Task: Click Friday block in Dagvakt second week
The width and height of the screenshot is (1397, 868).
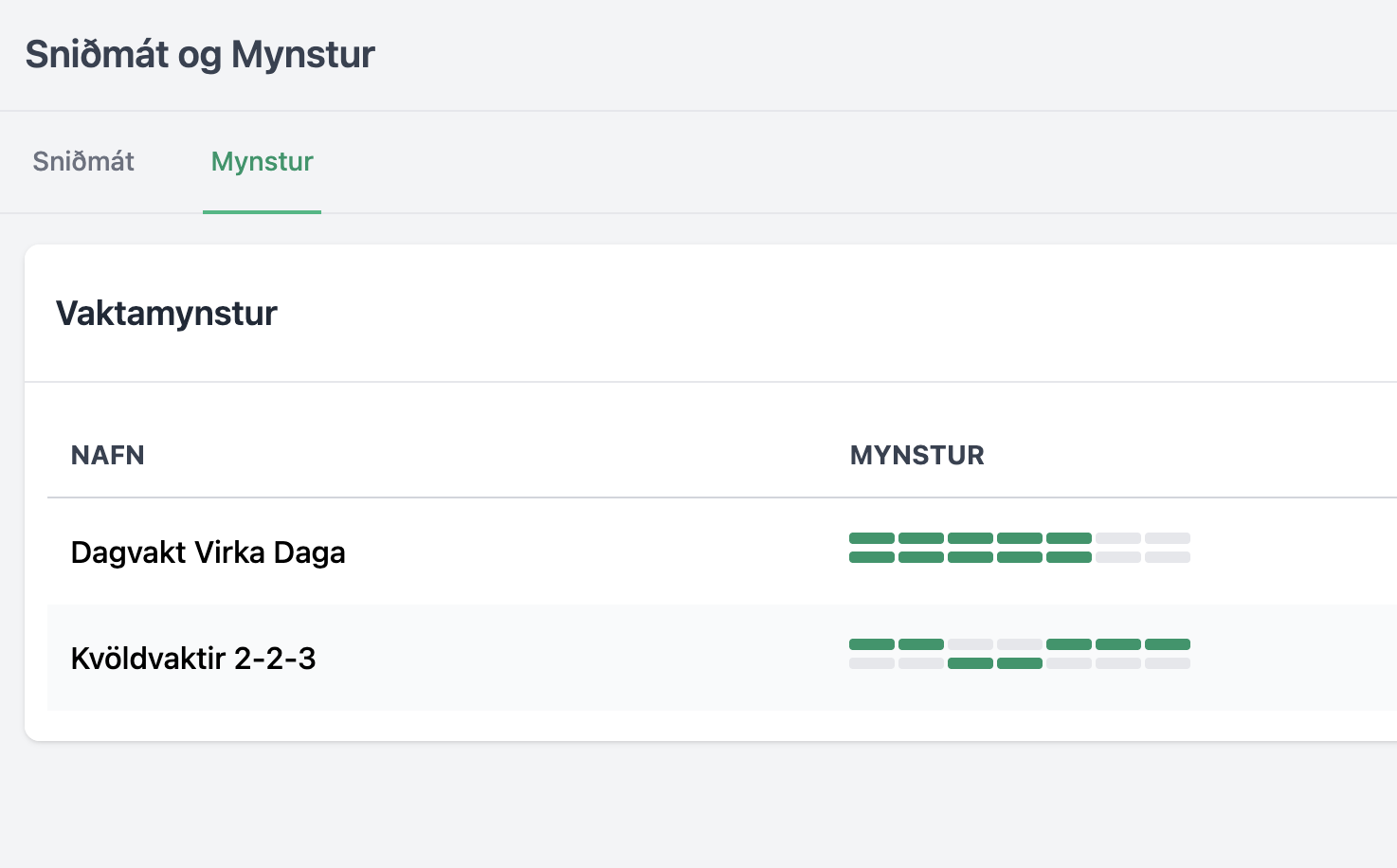Action: (x=1069, y=557)
